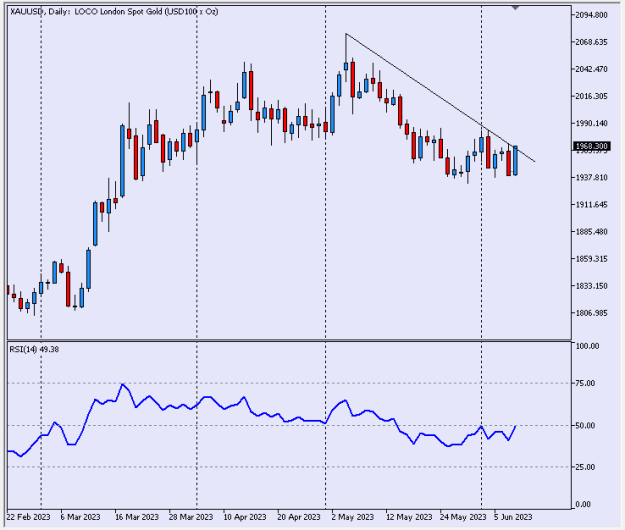Click the RSI scale value 75.00

585,383
